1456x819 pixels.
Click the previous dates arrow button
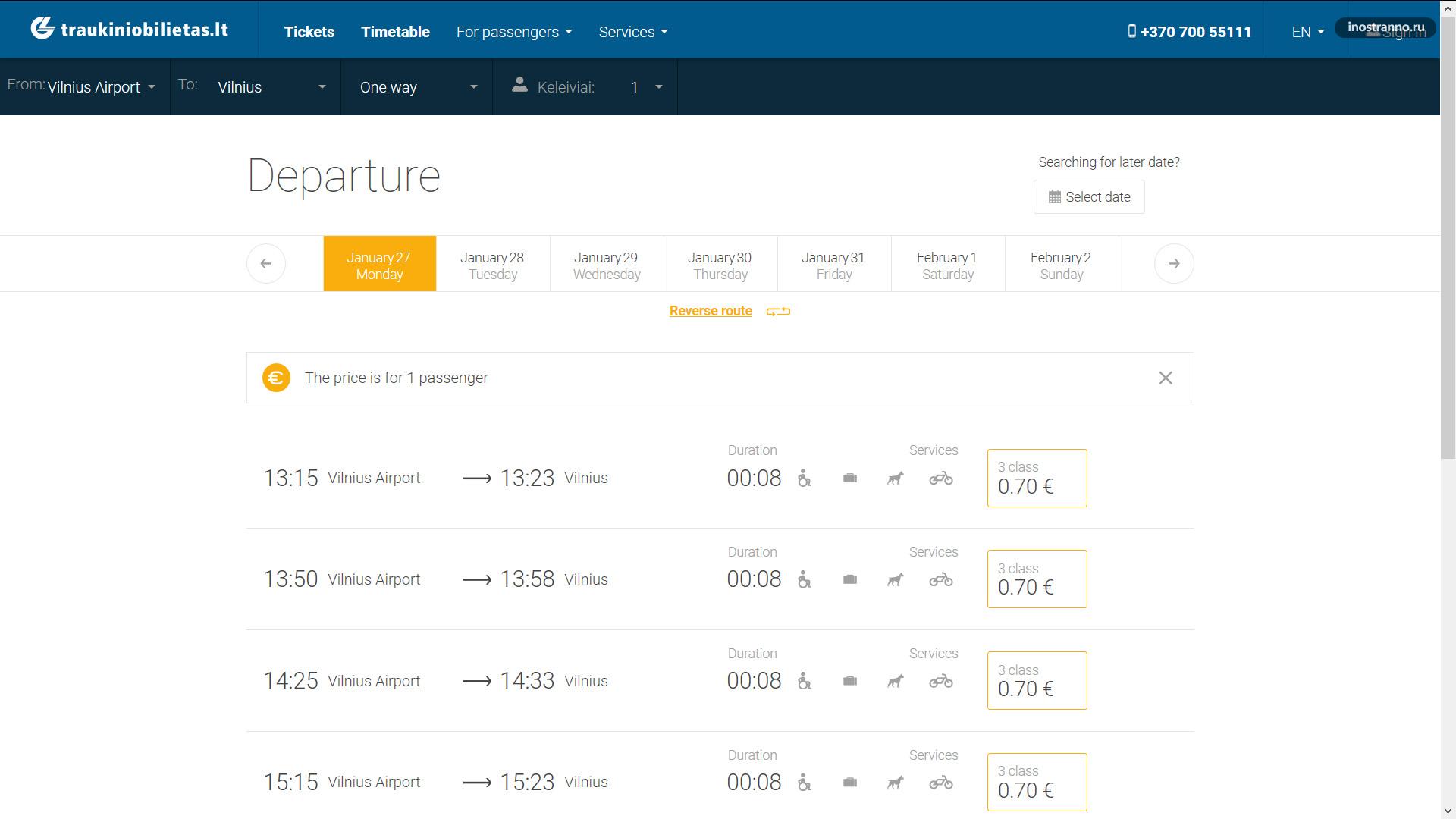[266, 264]
